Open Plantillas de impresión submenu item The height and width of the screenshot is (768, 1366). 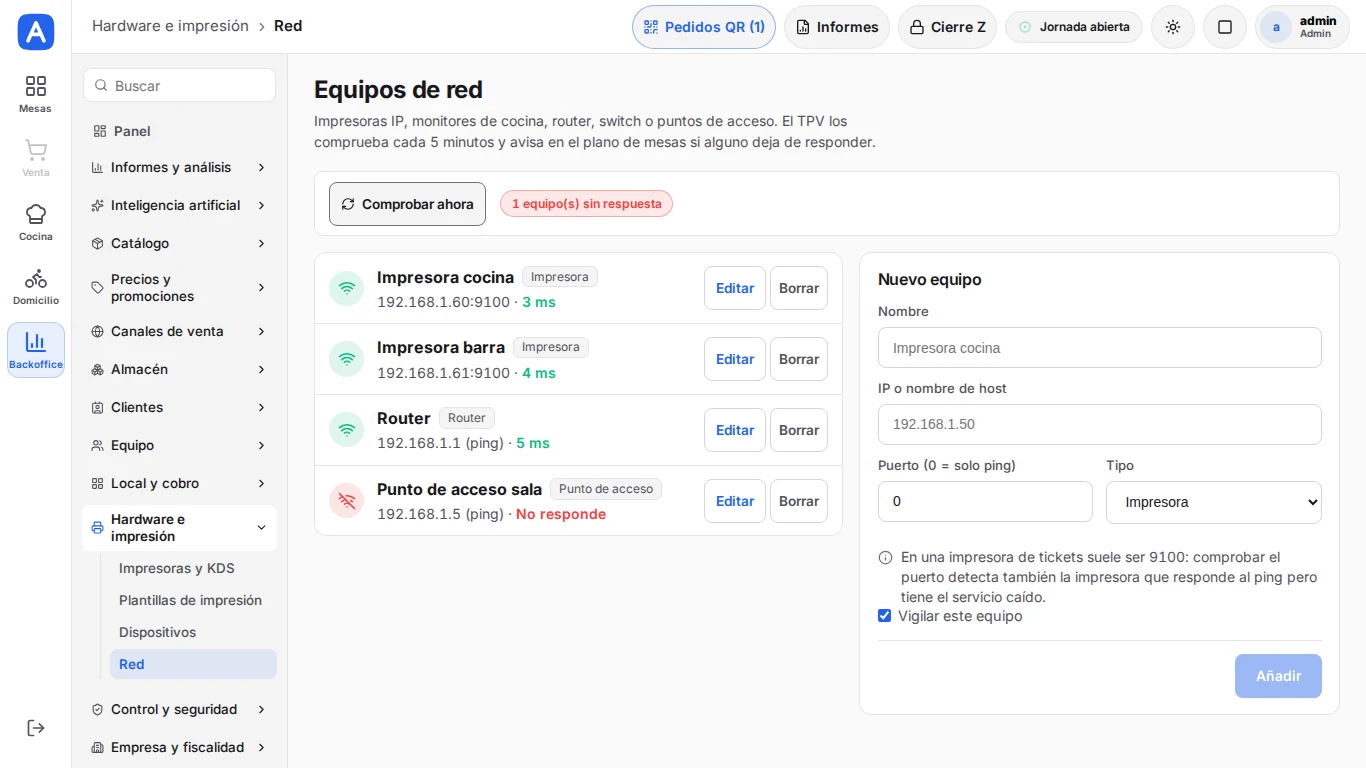193,600
